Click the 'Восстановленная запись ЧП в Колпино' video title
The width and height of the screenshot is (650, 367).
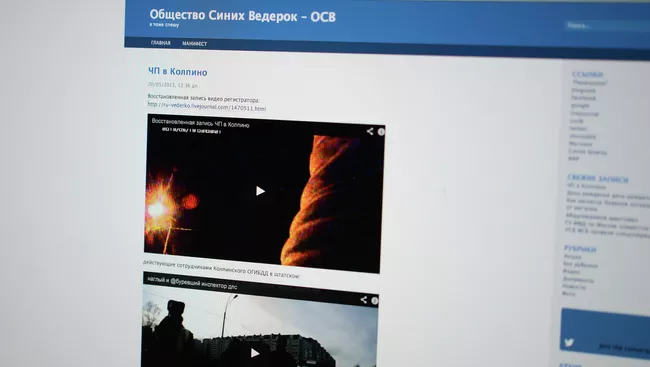click(201, 123)
